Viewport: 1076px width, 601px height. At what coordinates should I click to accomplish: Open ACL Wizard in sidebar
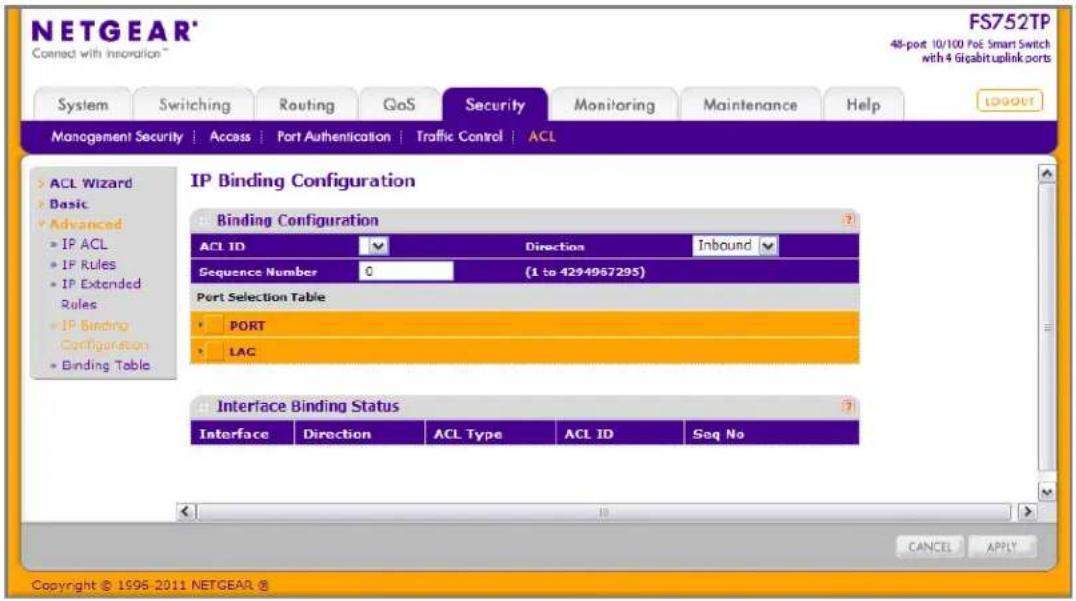coord(91,183)
